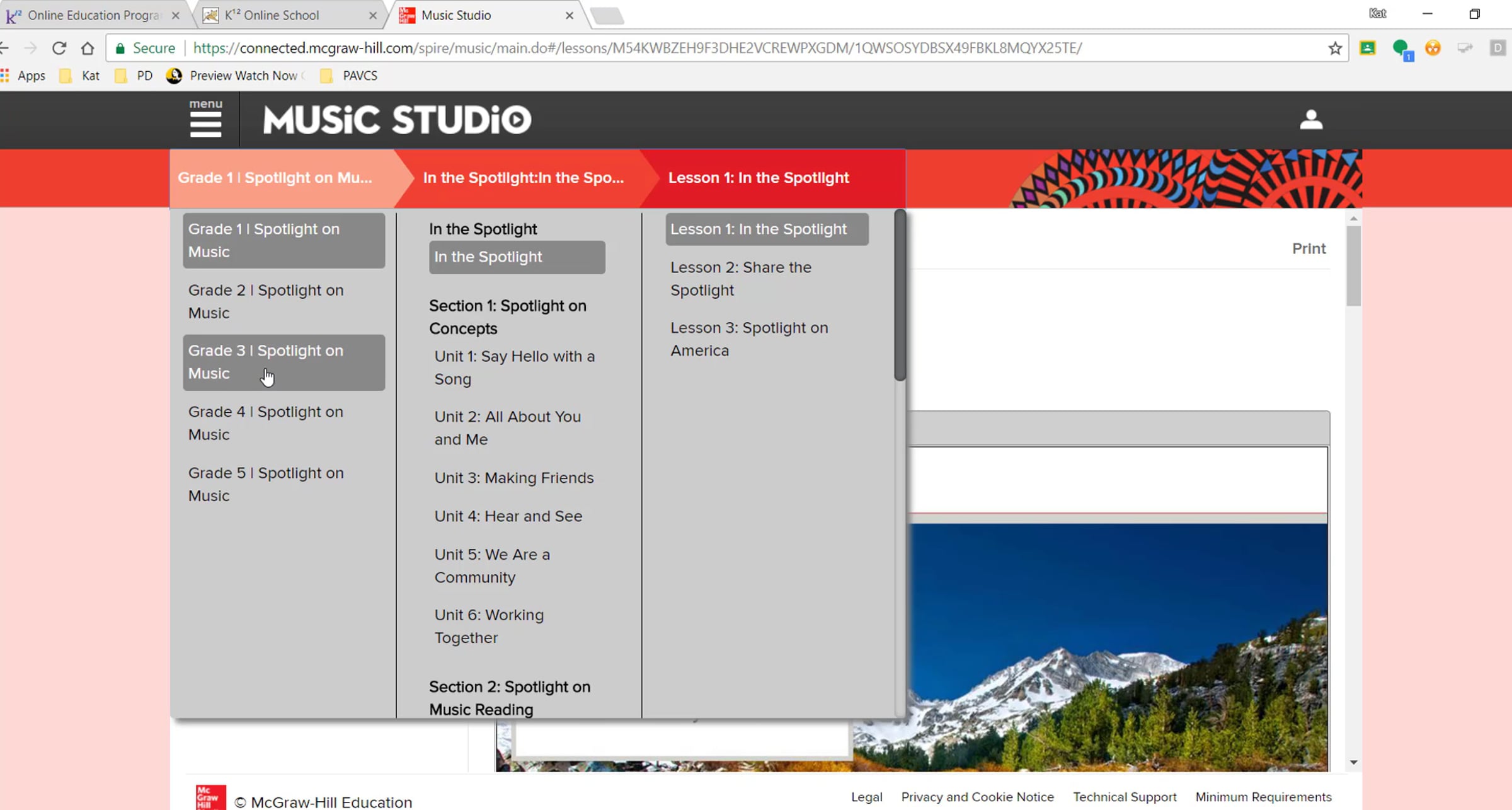Open the Apps shortcut in bookmarks bar
The height and width of the screenshot is (810, 1512).
23,76
